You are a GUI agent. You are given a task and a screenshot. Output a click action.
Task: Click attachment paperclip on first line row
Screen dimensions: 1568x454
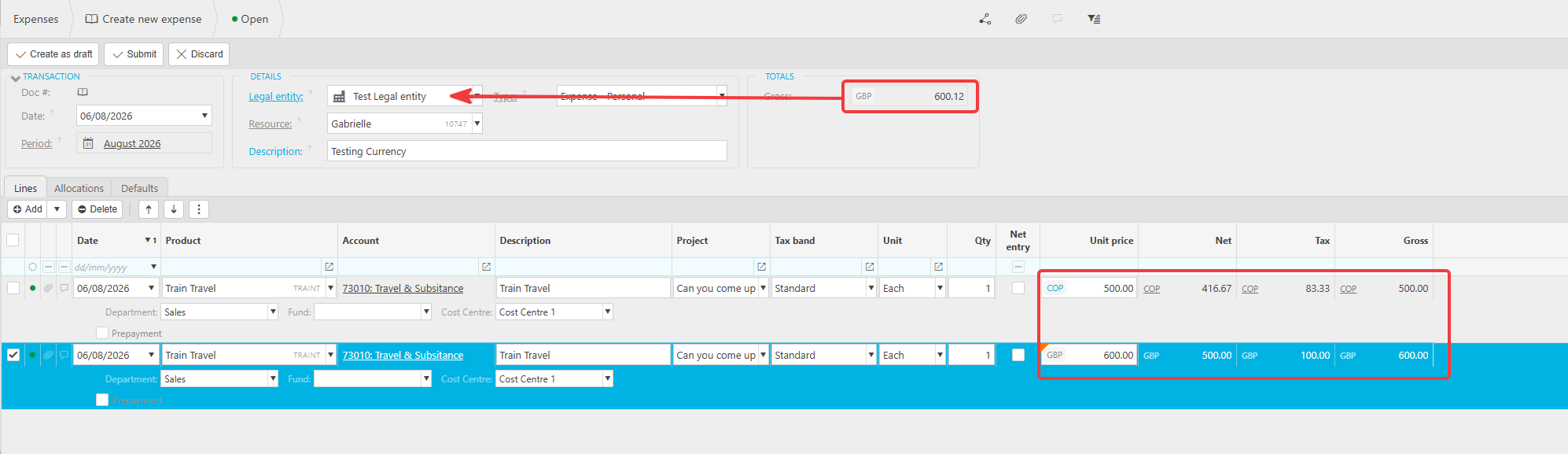[x=48, y=289]
